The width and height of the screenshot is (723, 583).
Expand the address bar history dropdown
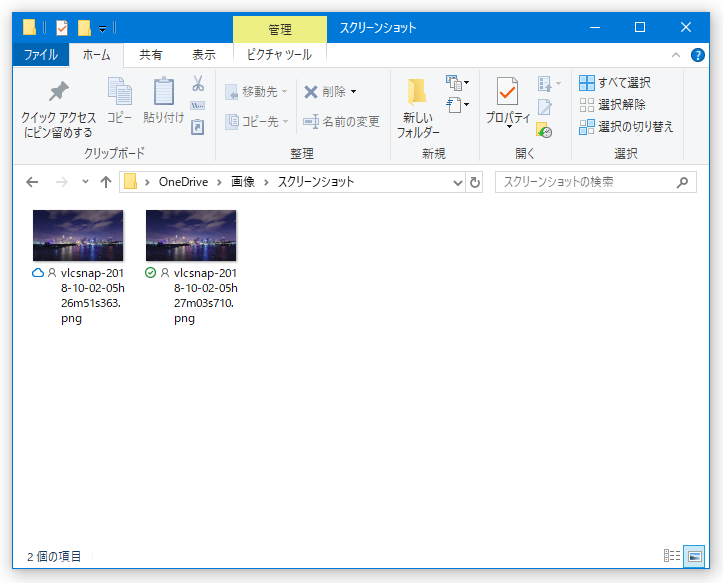click(457, 183)
